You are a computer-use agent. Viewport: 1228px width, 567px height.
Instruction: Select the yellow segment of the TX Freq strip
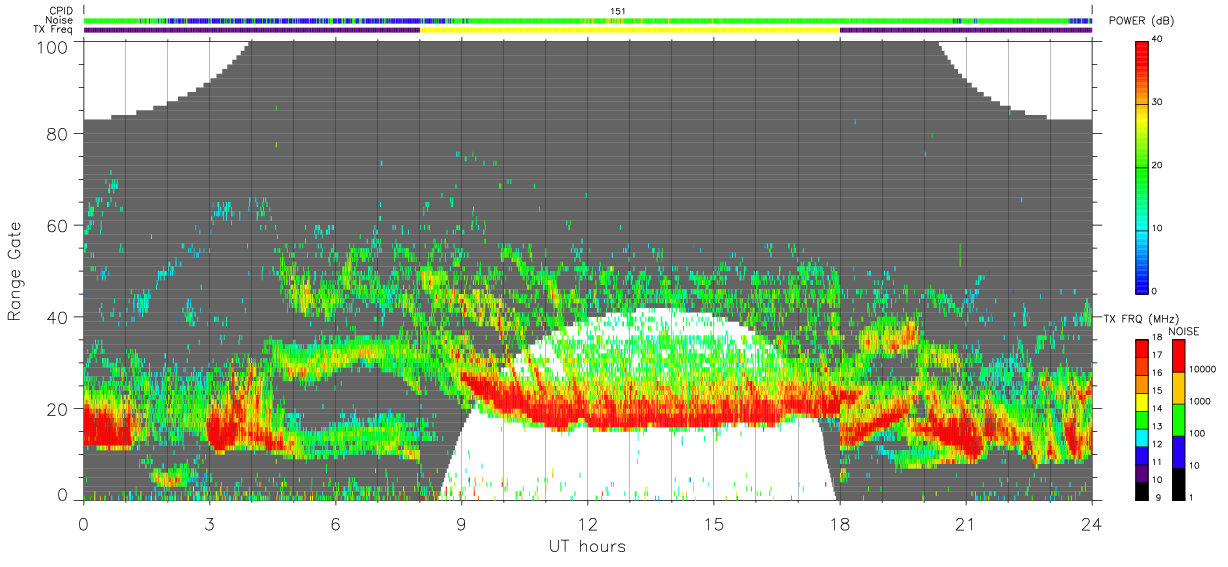click(630, 30)
